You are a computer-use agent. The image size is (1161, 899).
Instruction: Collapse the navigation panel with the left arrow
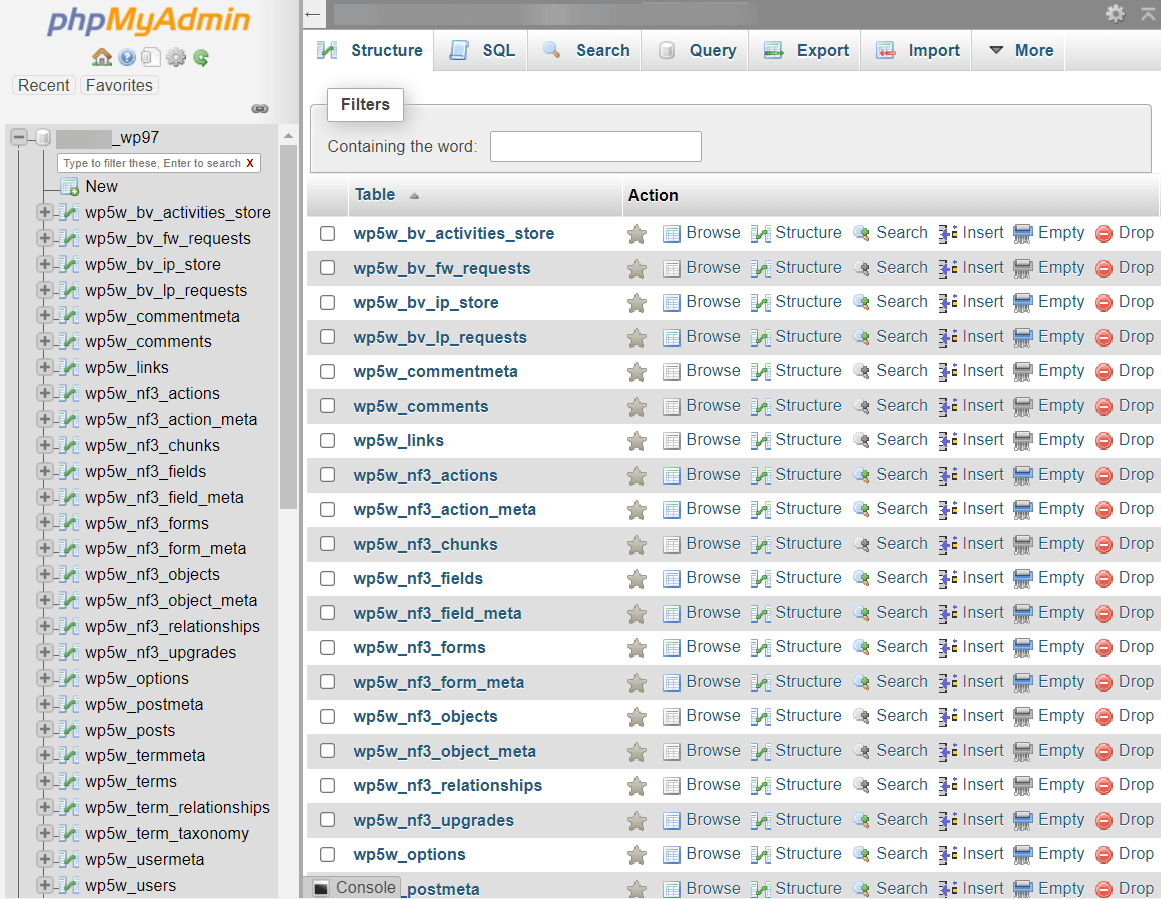(312, 14)
